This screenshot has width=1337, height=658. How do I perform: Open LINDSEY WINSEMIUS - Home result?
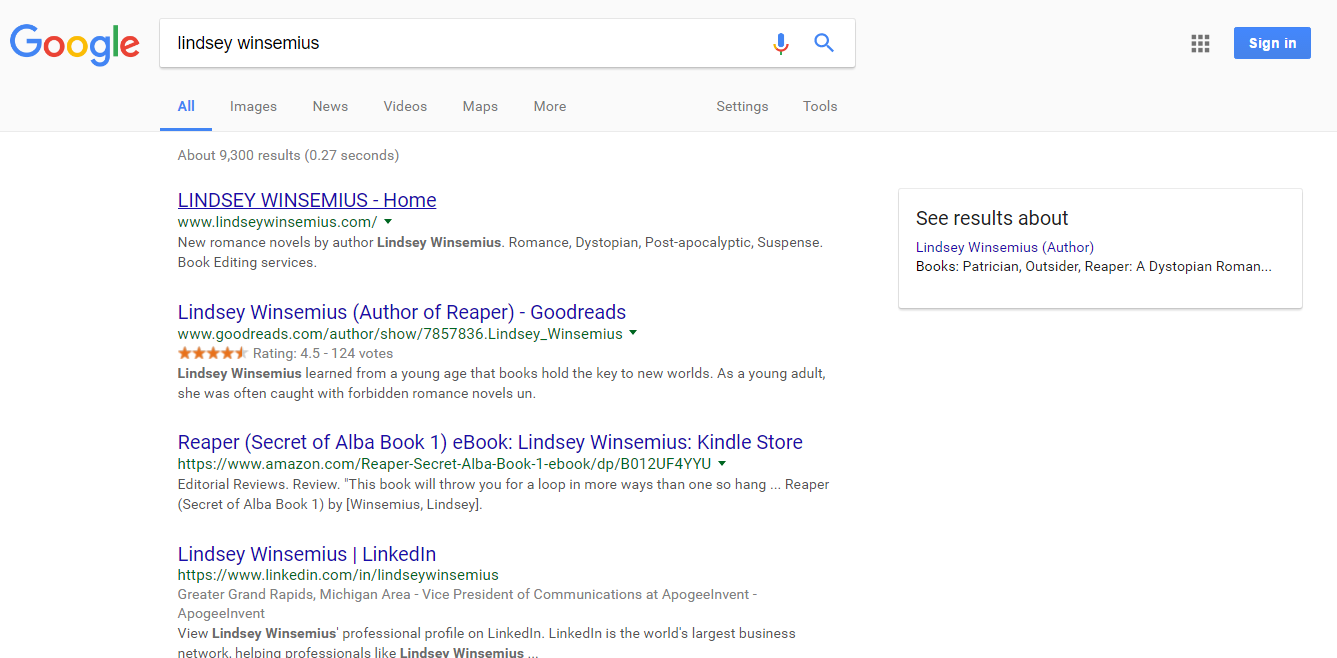click(x=307, y=200)
